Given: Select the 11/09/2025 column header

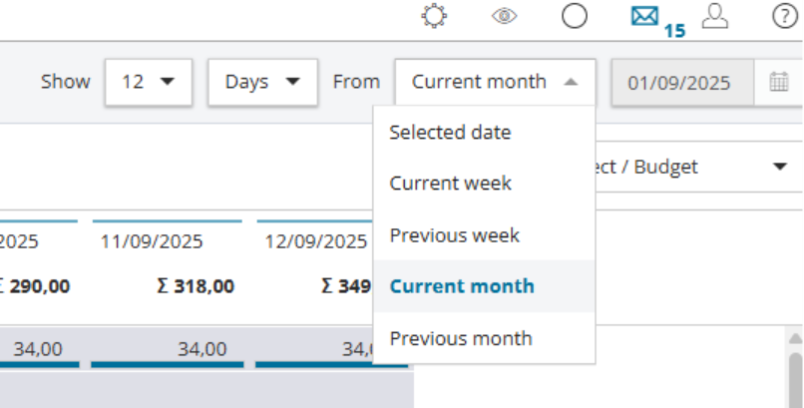Looking at the screenshot, I should pos(152,241).
